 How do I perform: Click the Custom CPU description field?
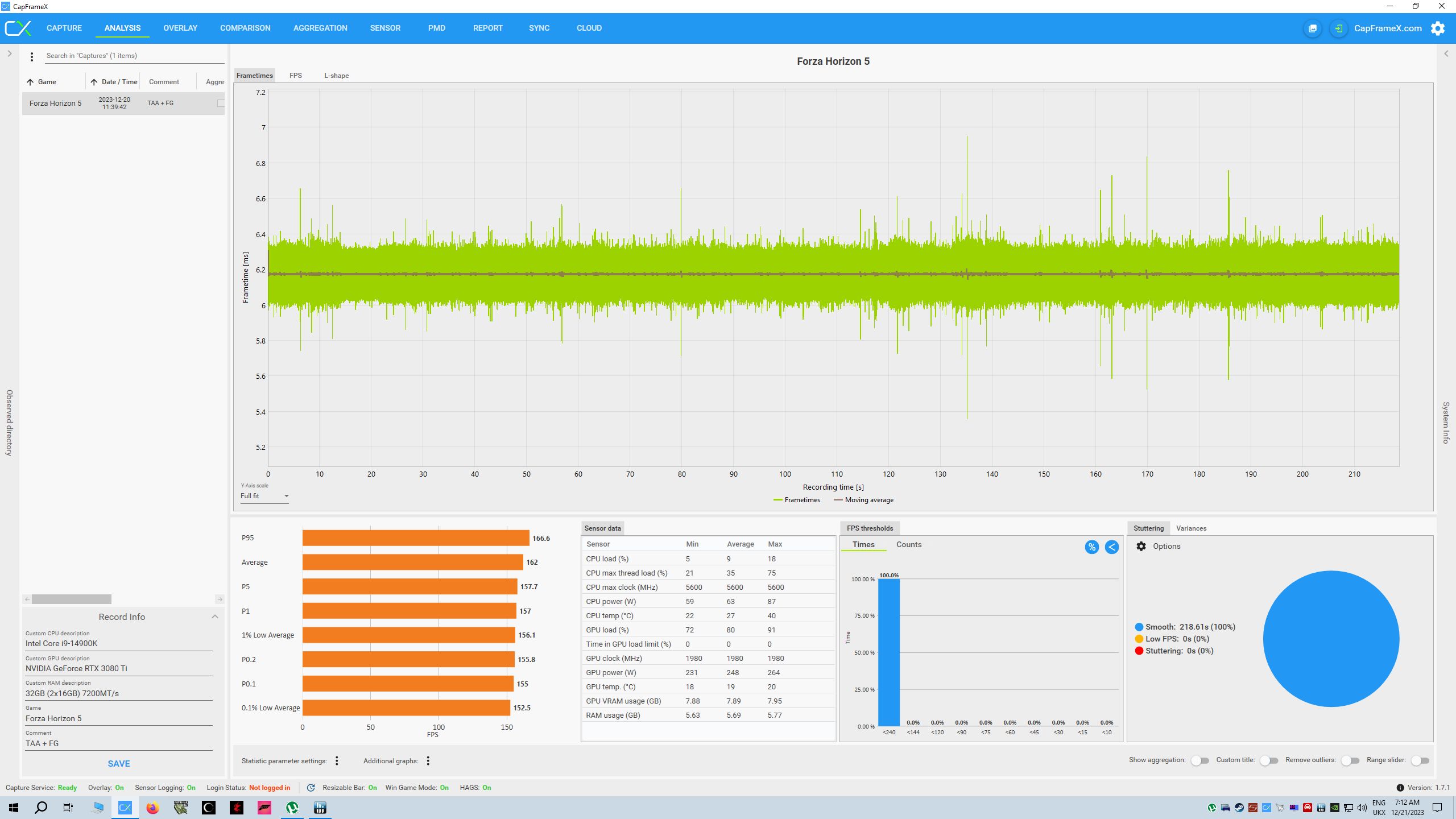(x=119, y=644)
